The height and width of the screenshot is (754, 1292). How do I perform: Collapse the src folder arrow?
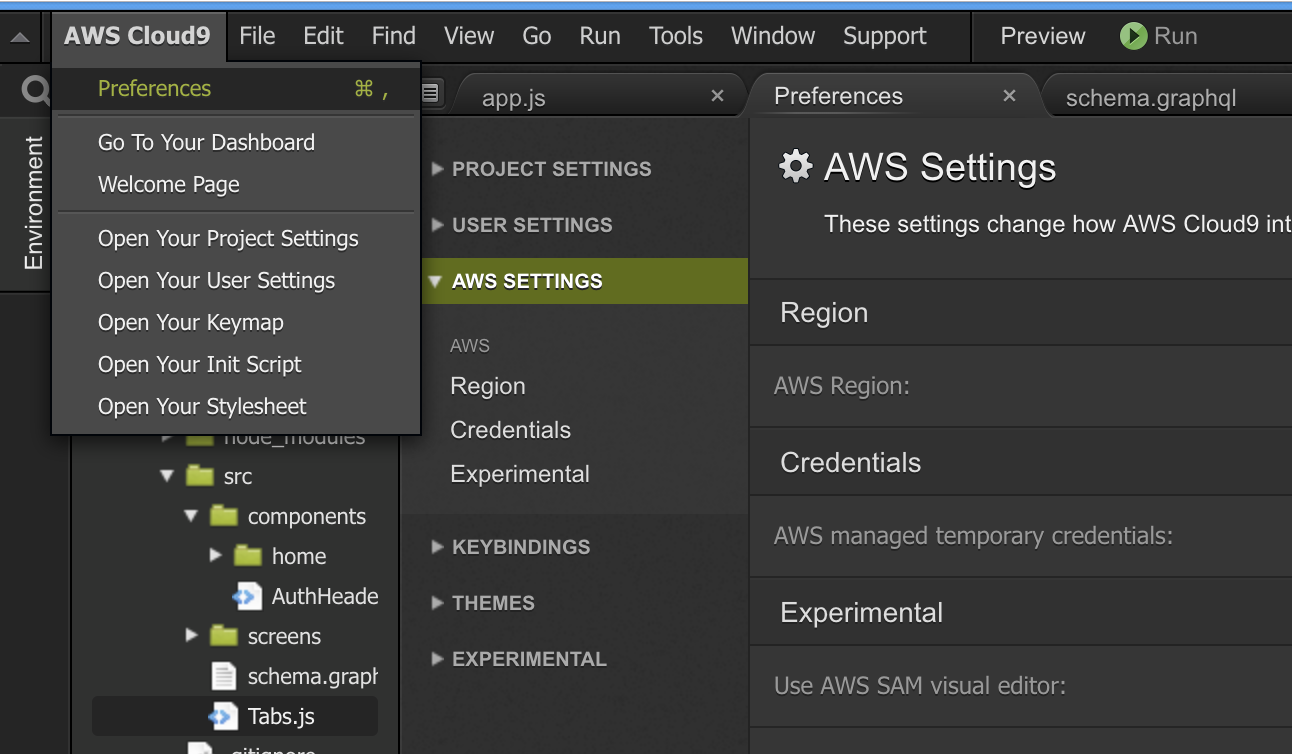coord(167,476)
